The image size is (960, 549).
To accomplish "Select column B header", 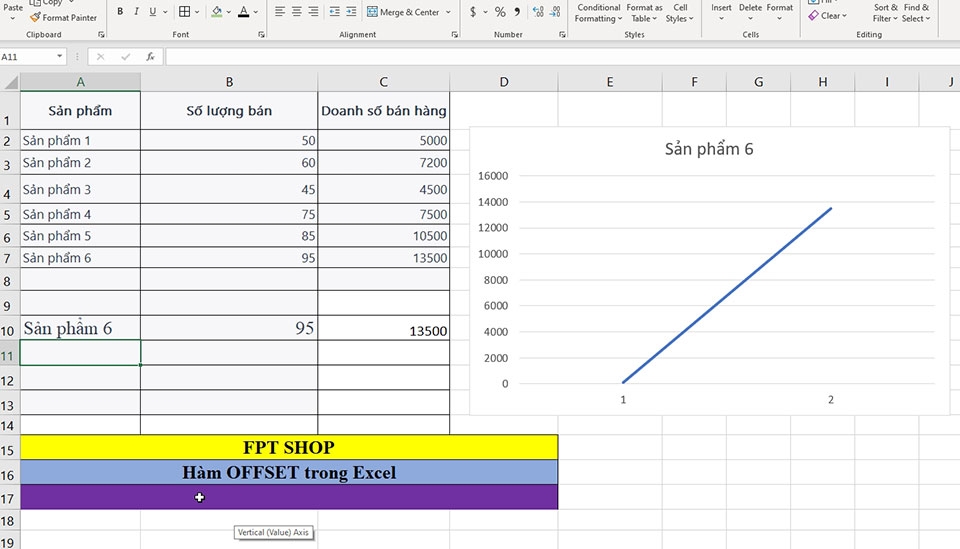I will pyautogui.click(x=229, y=82).
